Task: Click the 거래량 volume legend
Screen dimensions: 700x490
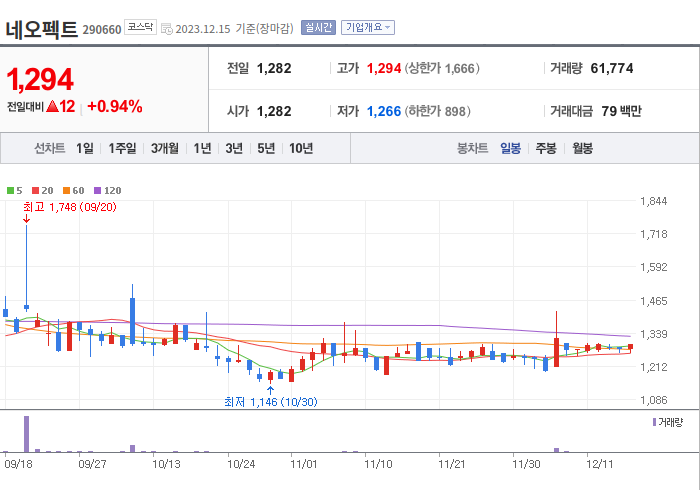Action: click(x=667, y=422)
